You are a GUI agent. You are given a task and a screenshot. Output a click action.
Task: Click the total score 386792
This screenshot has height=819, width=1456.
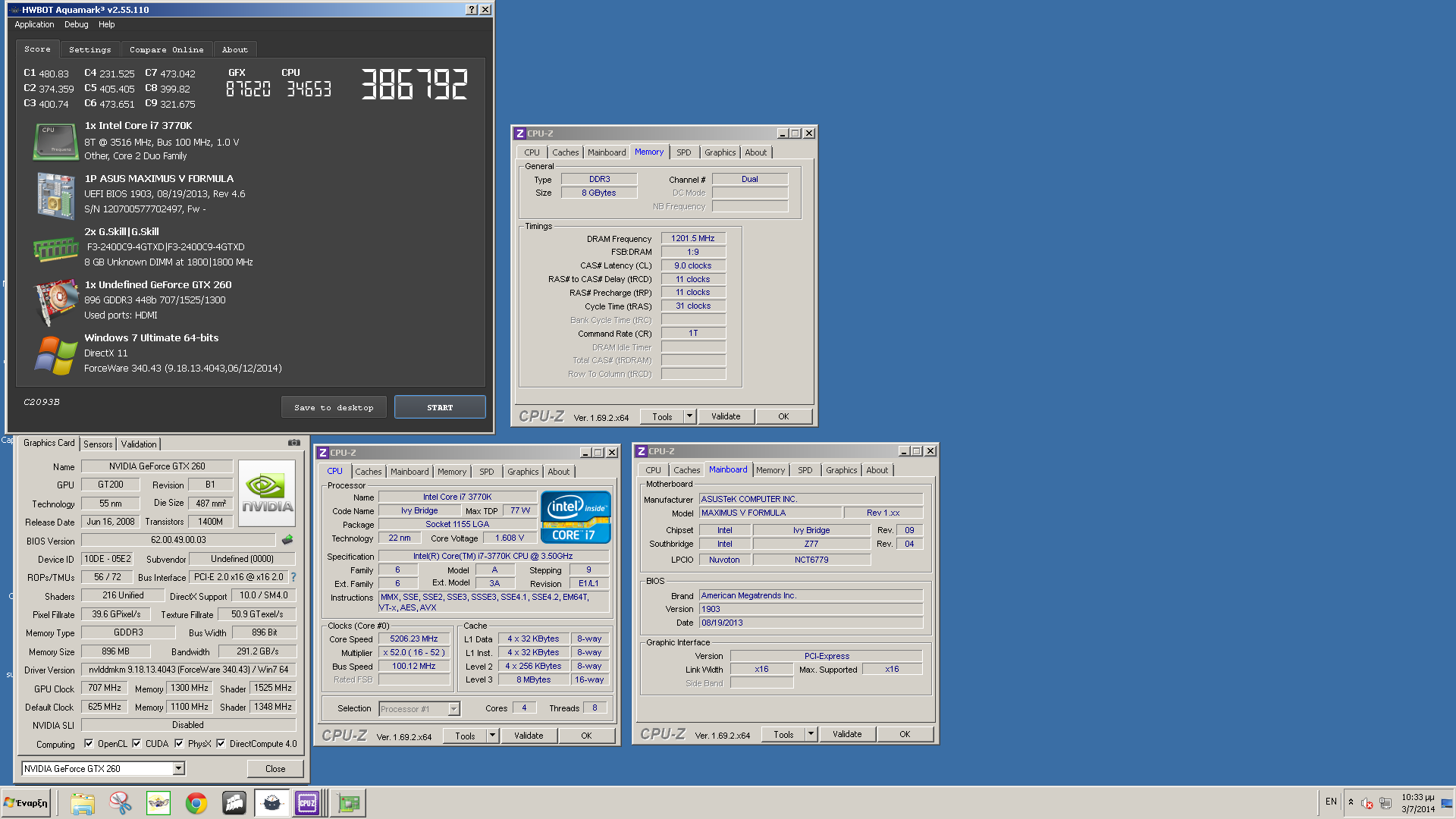[414, 84]
